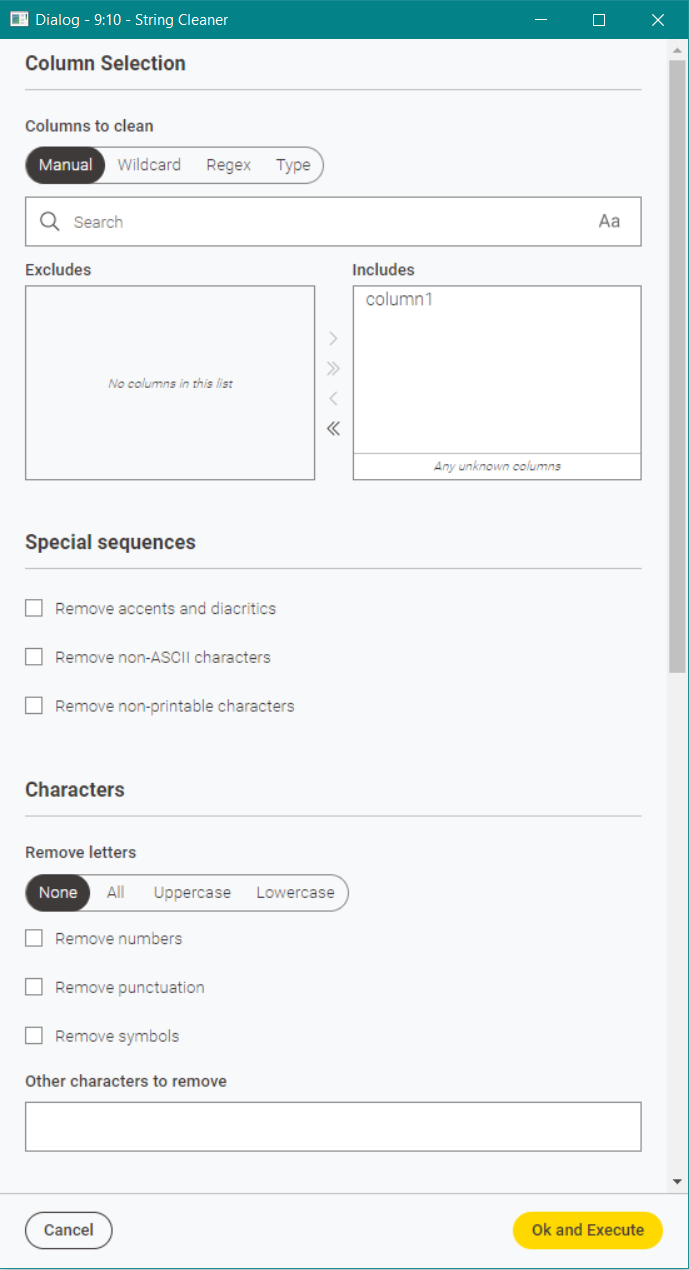Enable Remove accents and diacritics
Image resolution: width=689 pixels, height=1270 pixels.
pos(34,608)
